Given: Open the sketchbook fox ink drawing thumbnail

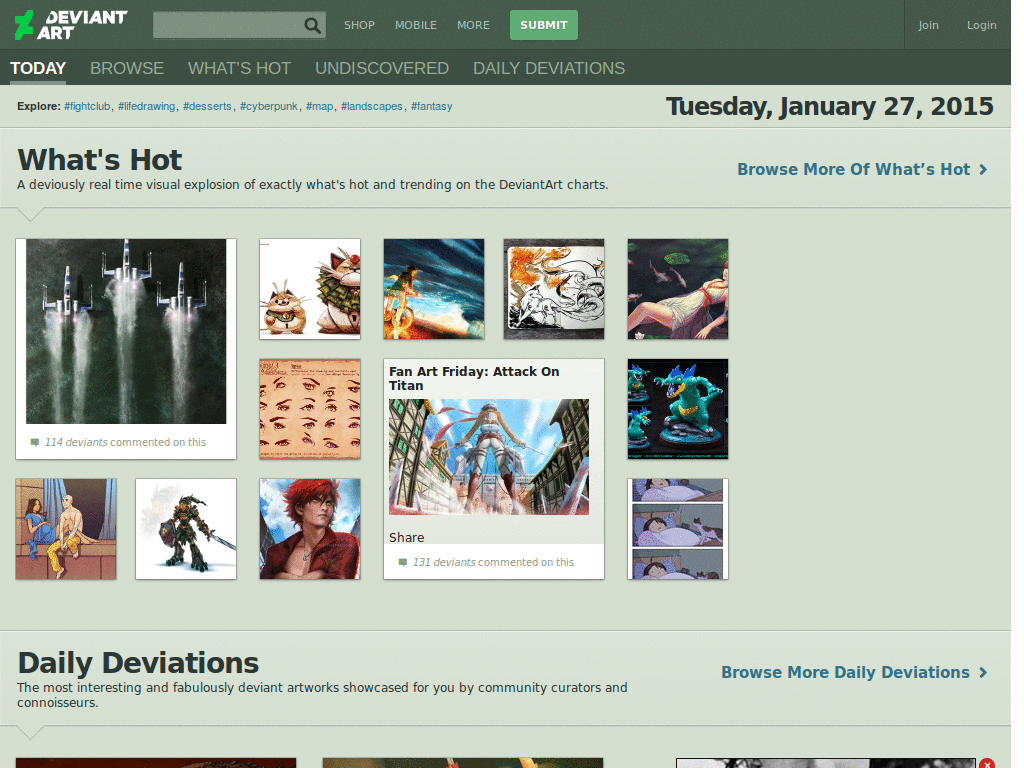Looking at the screenshot, I should pos(554,289).
